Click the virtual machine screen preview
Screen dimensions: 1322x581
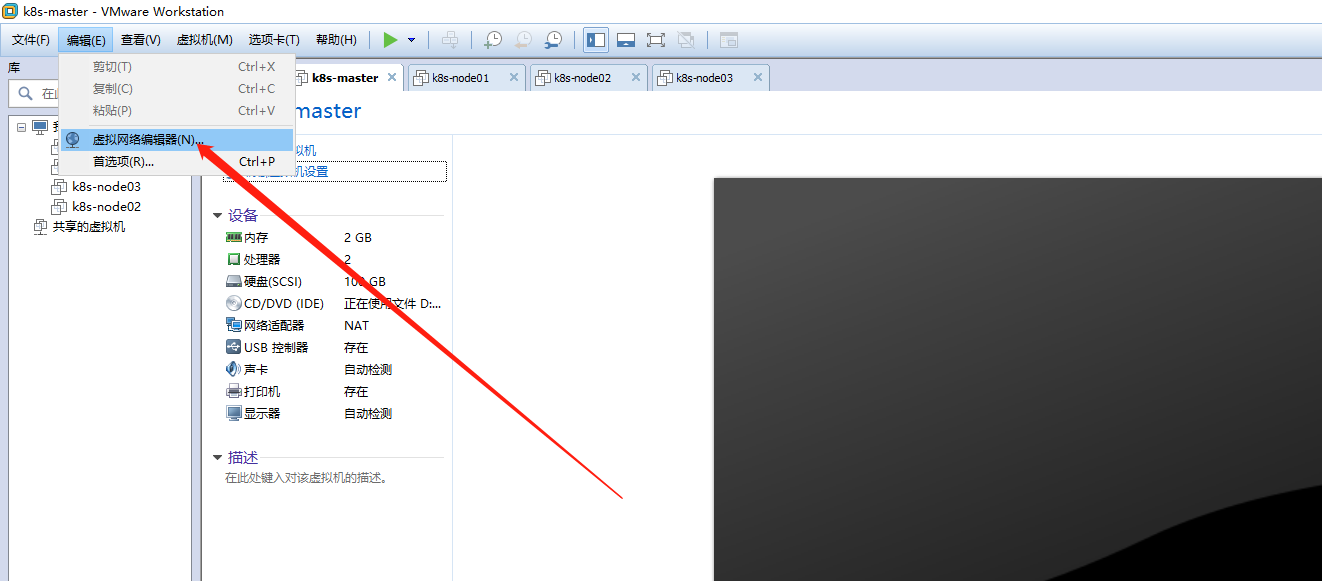tap(1018, 380)
